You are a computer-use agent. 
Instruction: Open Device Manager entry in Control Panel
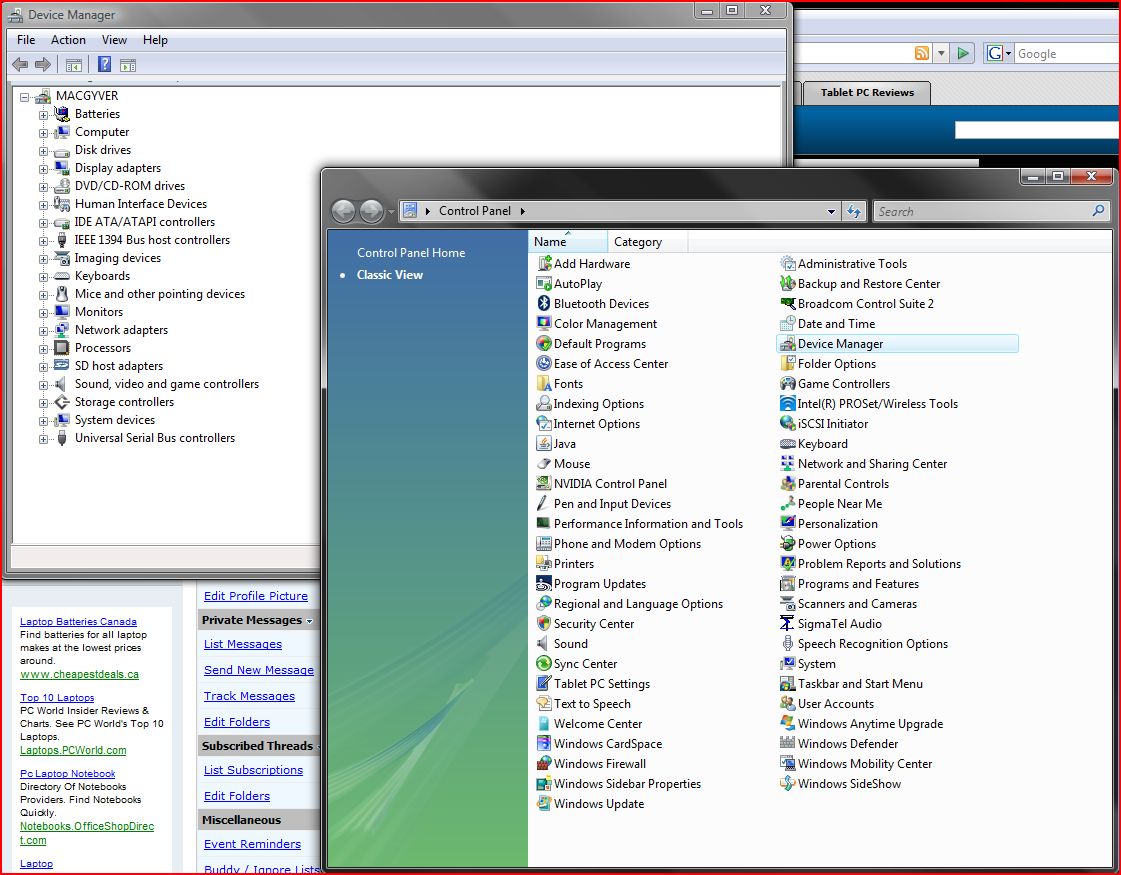point(897,344)
